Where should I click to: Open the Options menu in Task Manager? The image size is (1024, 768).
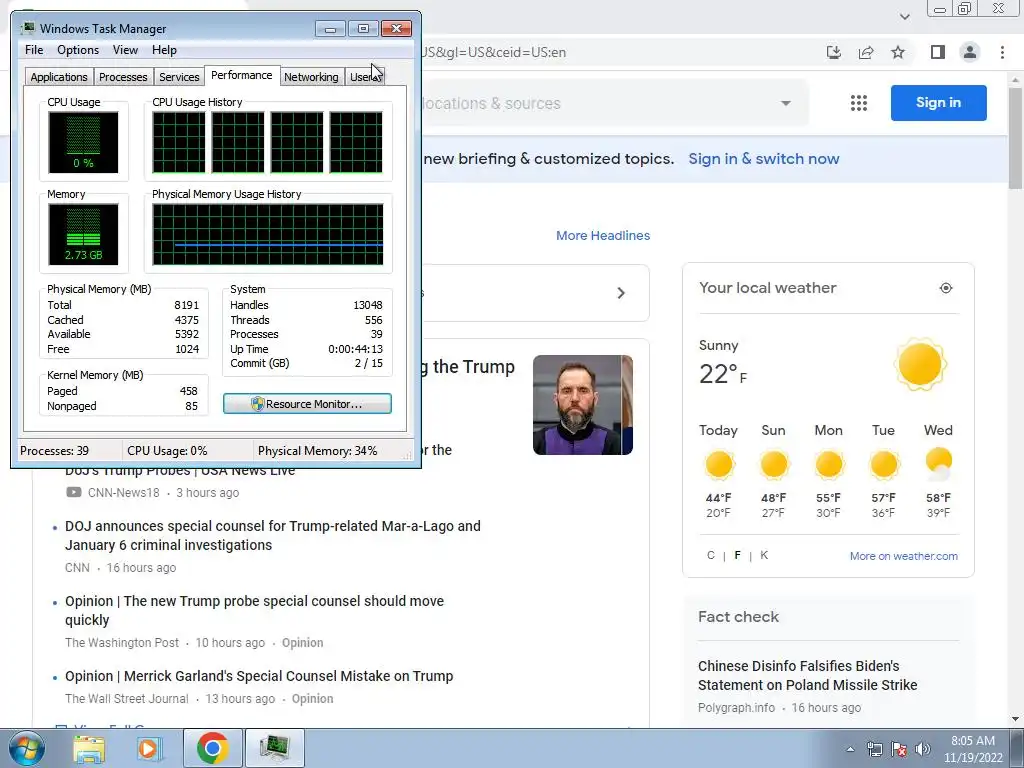(x=78, y=50)
